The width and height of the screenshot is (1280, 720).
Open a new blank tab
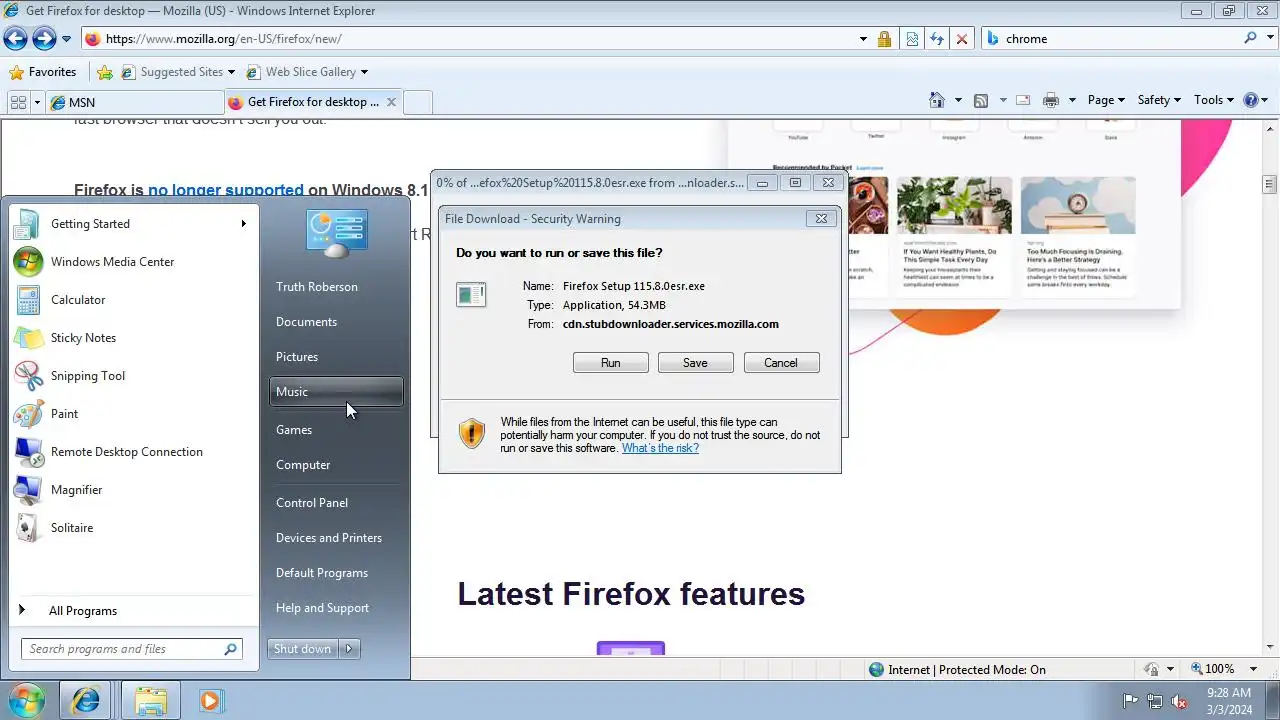[418, 102]
